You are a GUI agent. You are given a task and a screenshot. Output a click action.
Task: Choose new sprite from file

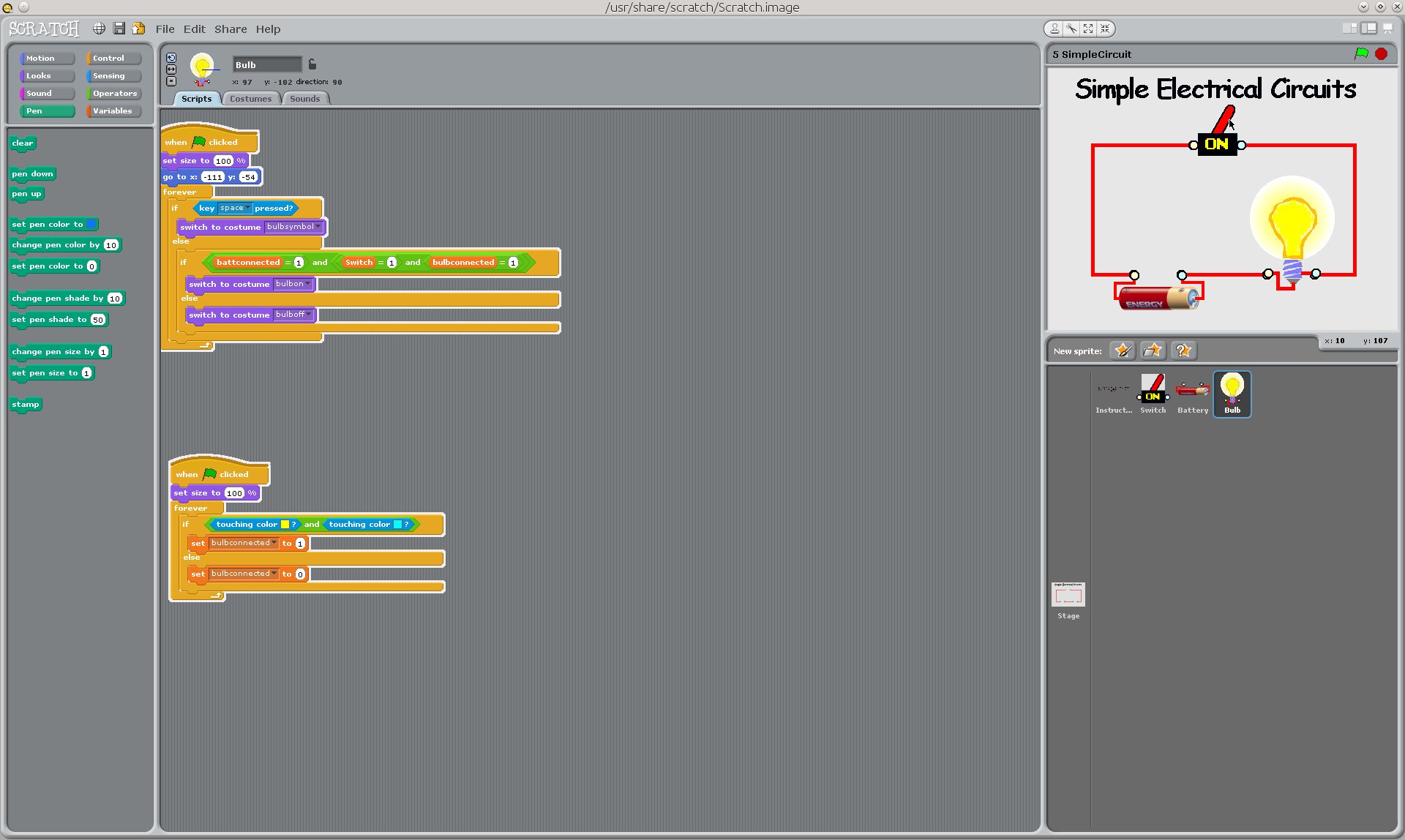click(1153, 350)
